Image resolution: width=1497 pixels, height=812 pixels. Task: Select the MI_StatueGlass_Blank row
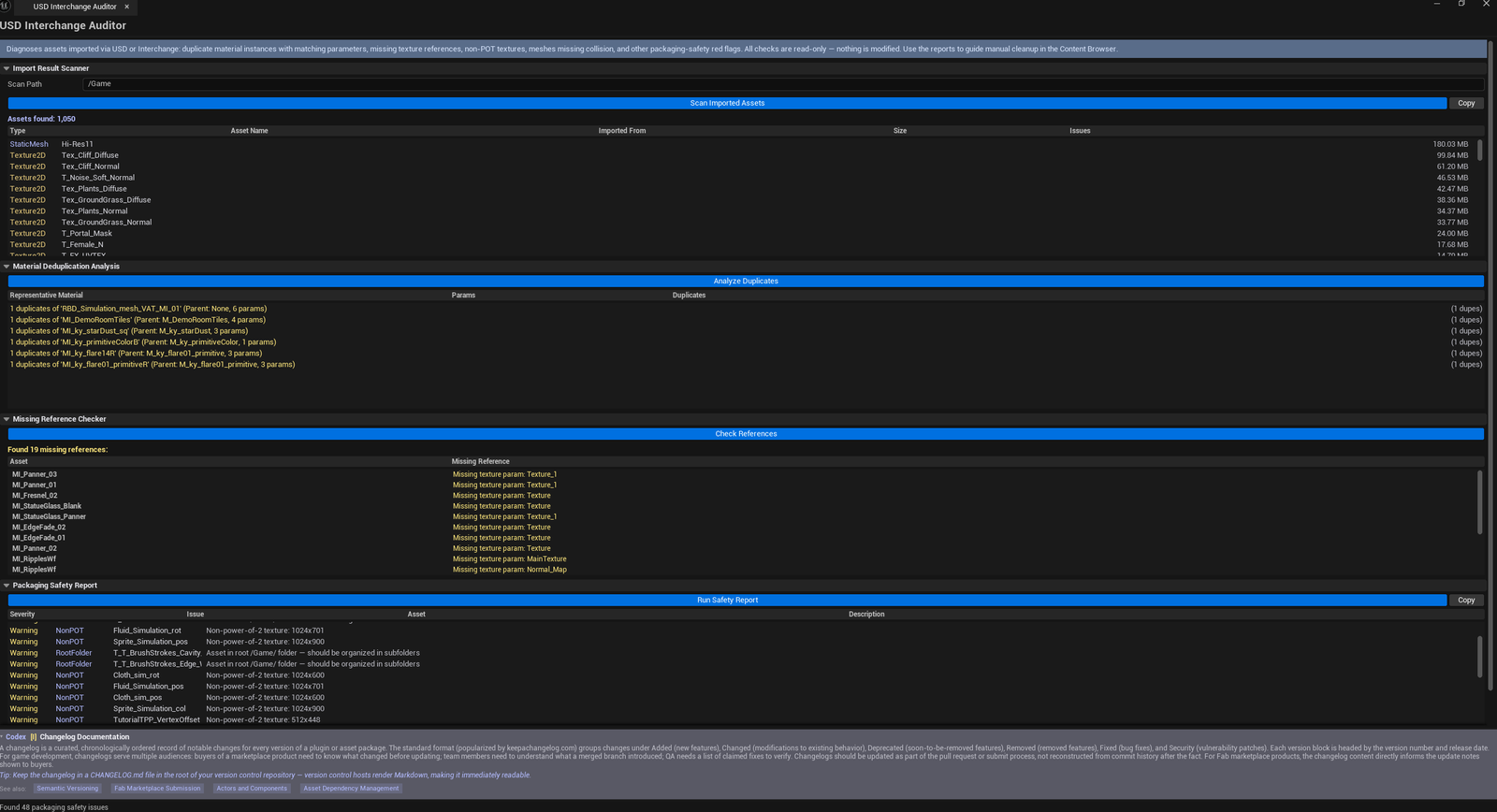point(742,506)
